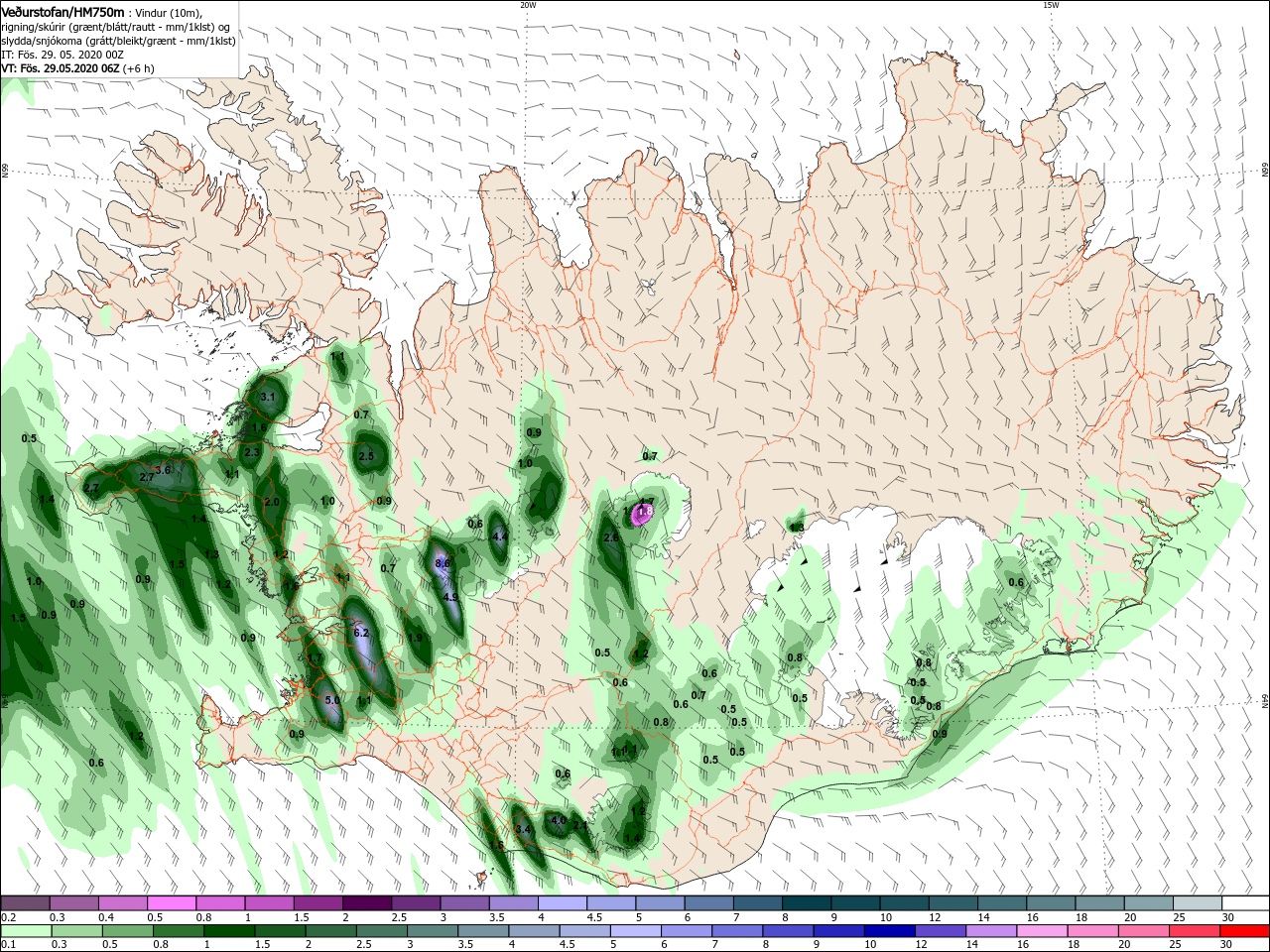Click the 15W longitude label
1270x952 pixels.
click(1051, 5)
